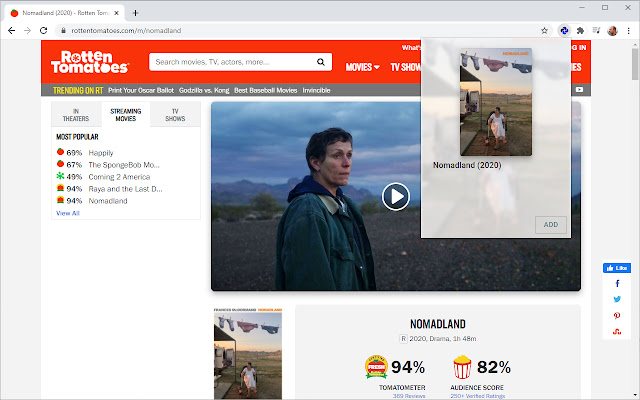Screen dimensions: 640x400
Task: Open Best Baseball Movies link
Action: click(266, 90)
